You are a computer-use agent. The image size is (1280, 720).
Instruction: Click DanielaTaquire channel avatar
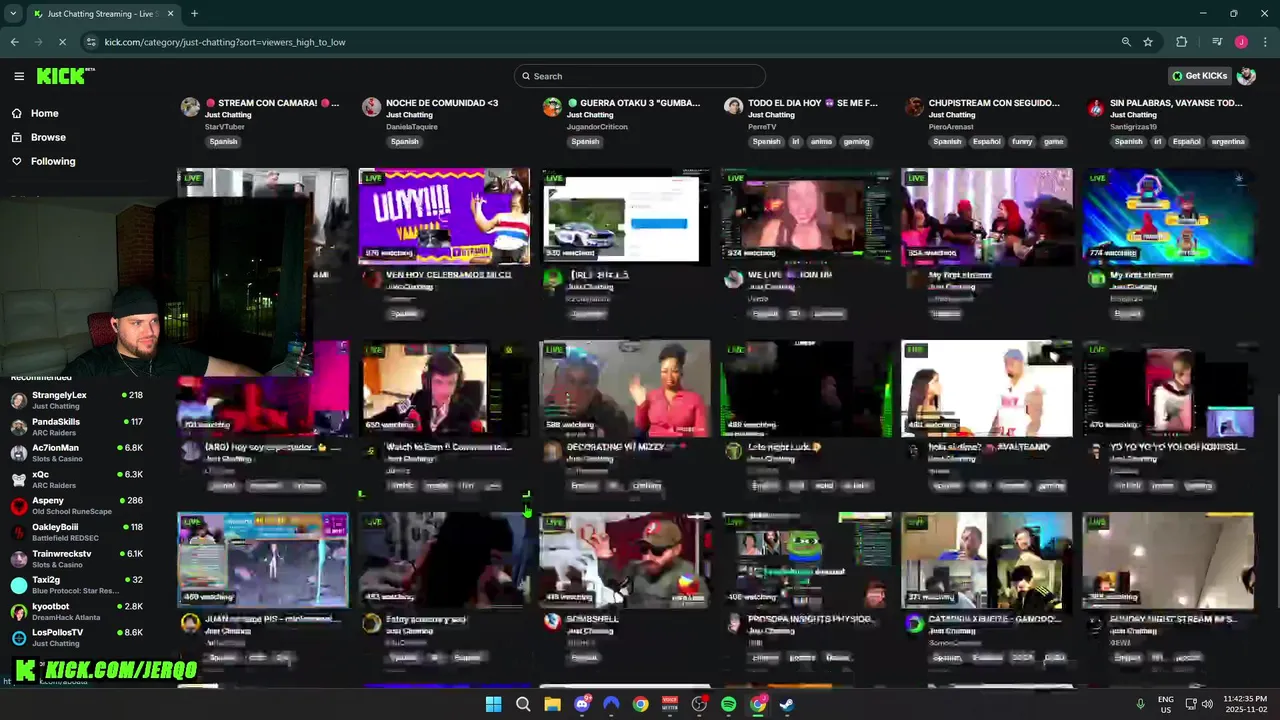click(371, 107)
